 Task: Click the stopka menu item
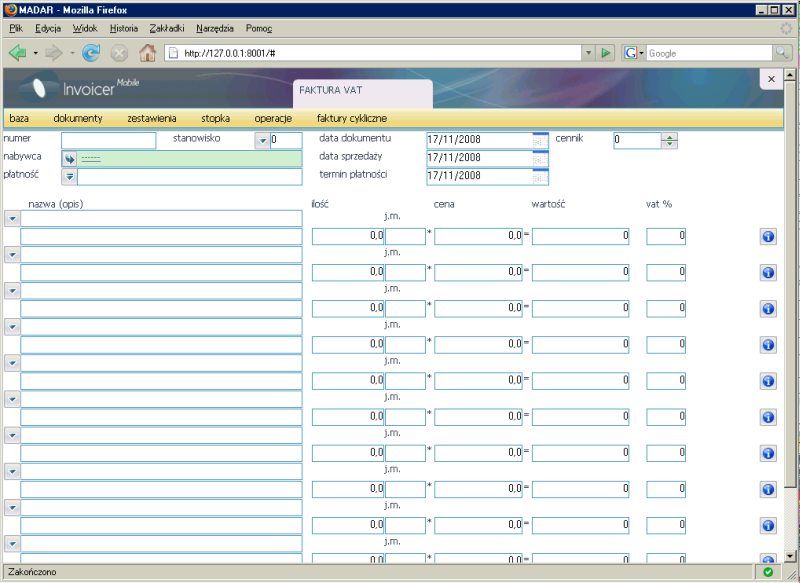point(215,118)
